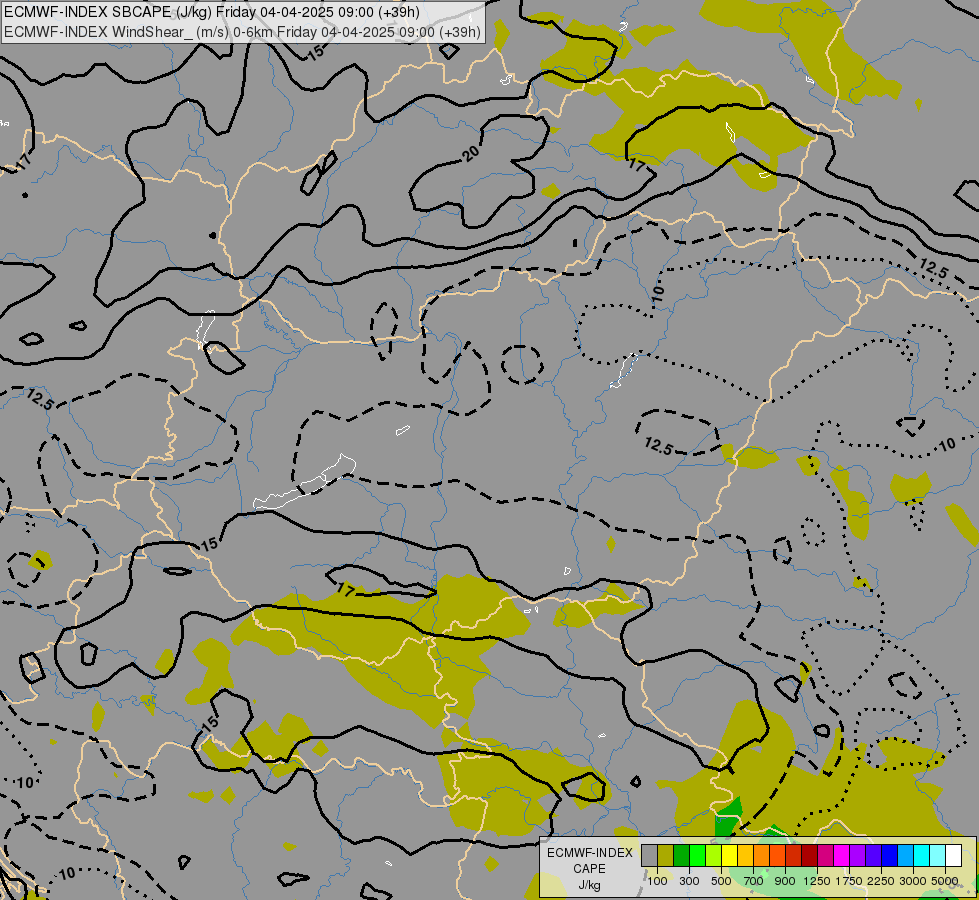Click the legend value '5000'

[x=945, y=881]
